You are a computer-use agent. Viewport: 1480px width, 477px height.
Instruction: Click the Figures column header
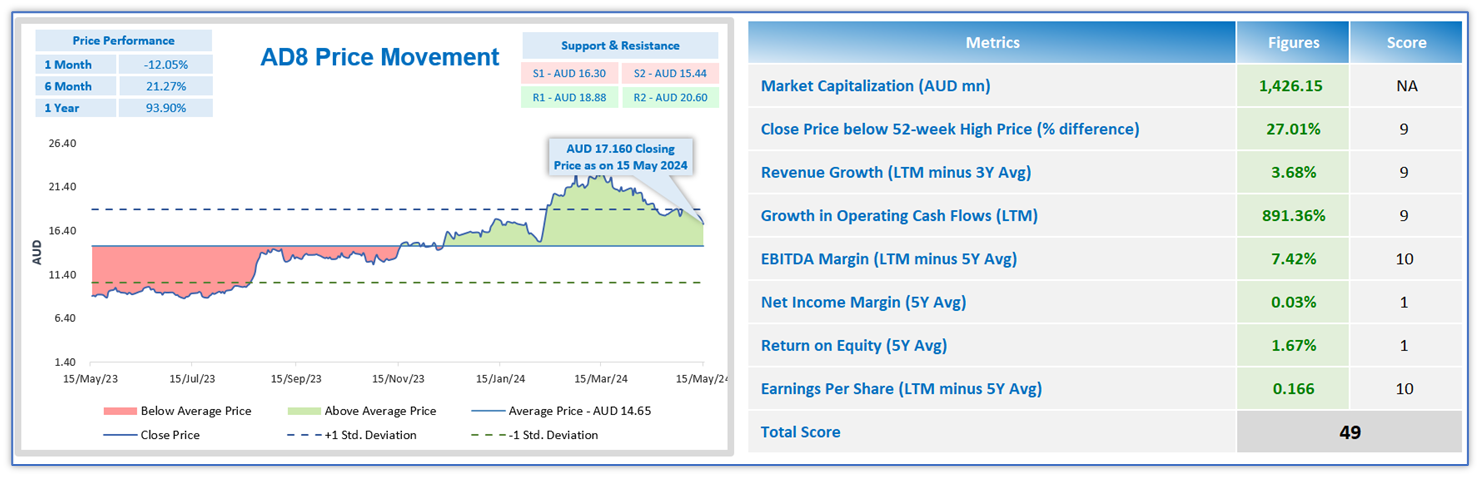pyautogui.click(x=1292, y=43)
